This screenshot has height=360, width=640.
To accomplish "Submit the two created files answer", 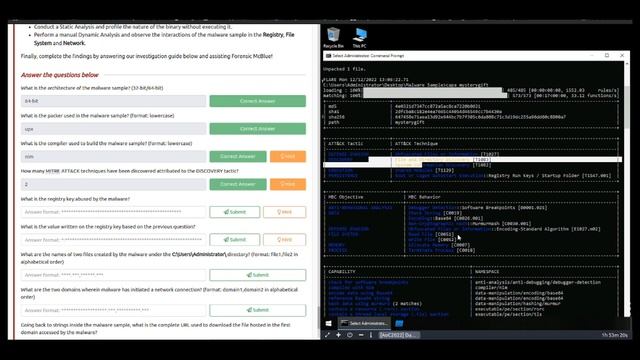I will [258, 275].
